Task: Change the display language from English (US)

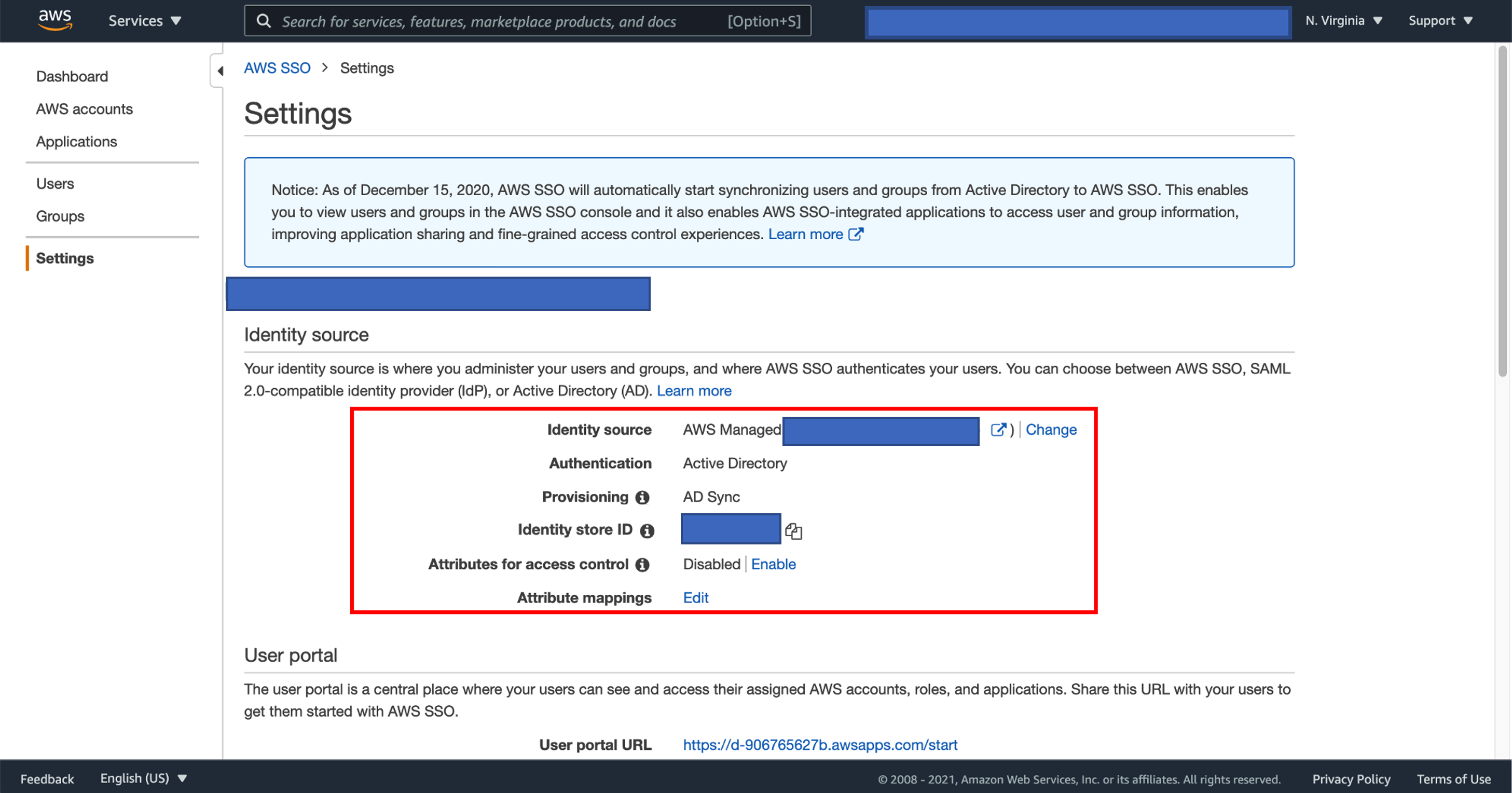Action: coord(143,778)
